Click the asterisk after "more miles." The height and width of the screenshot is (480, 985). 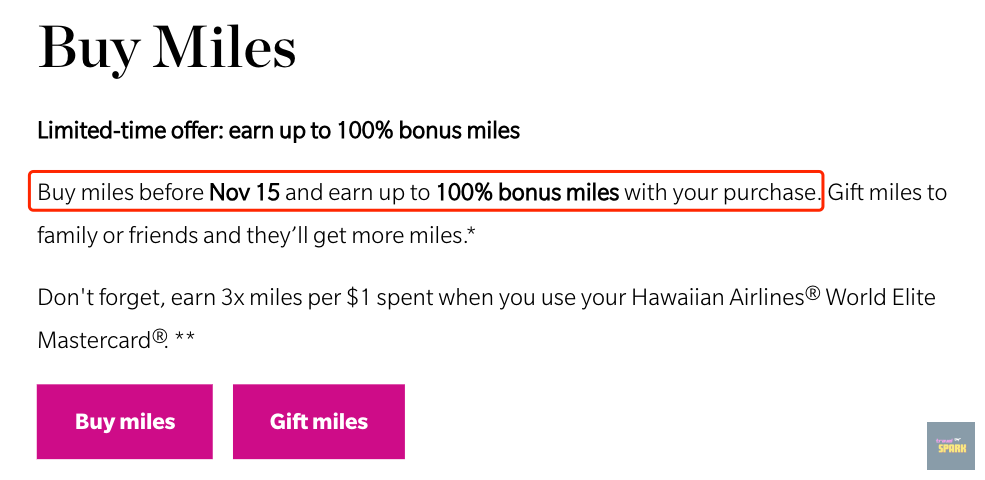(x=469, y=235)
